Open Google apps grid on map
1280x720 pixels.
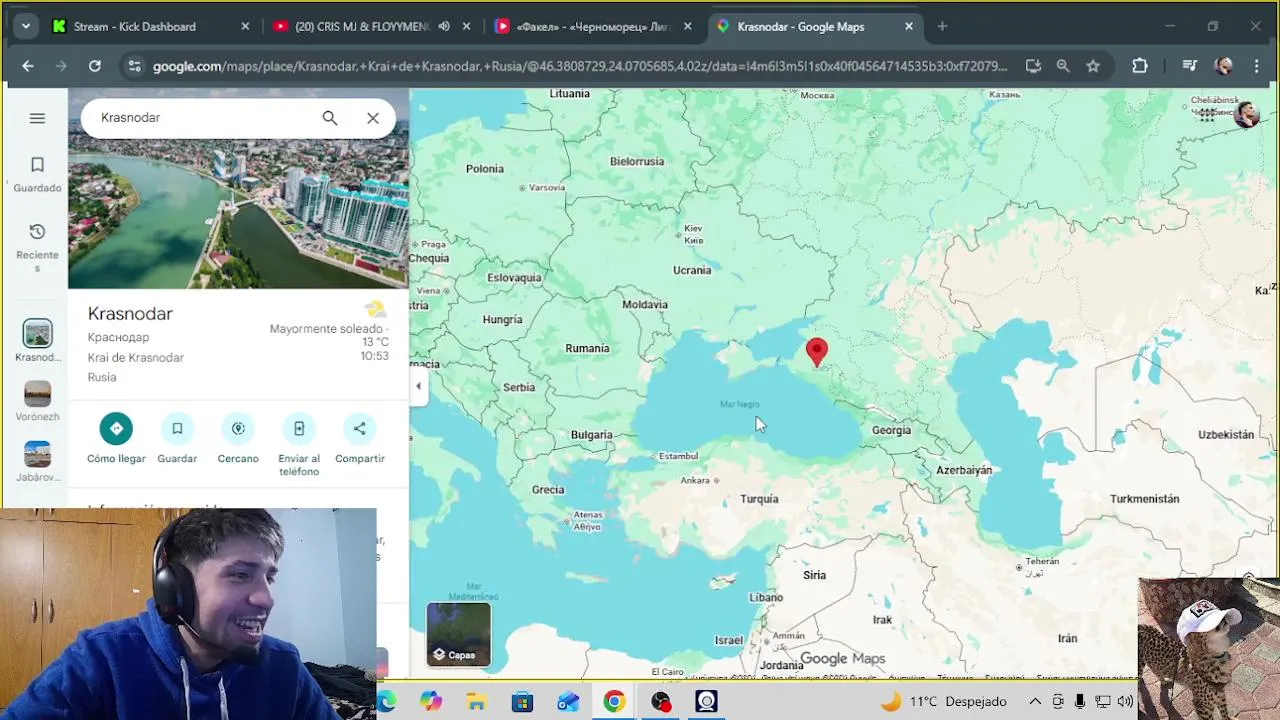[x=1206, y=114]
